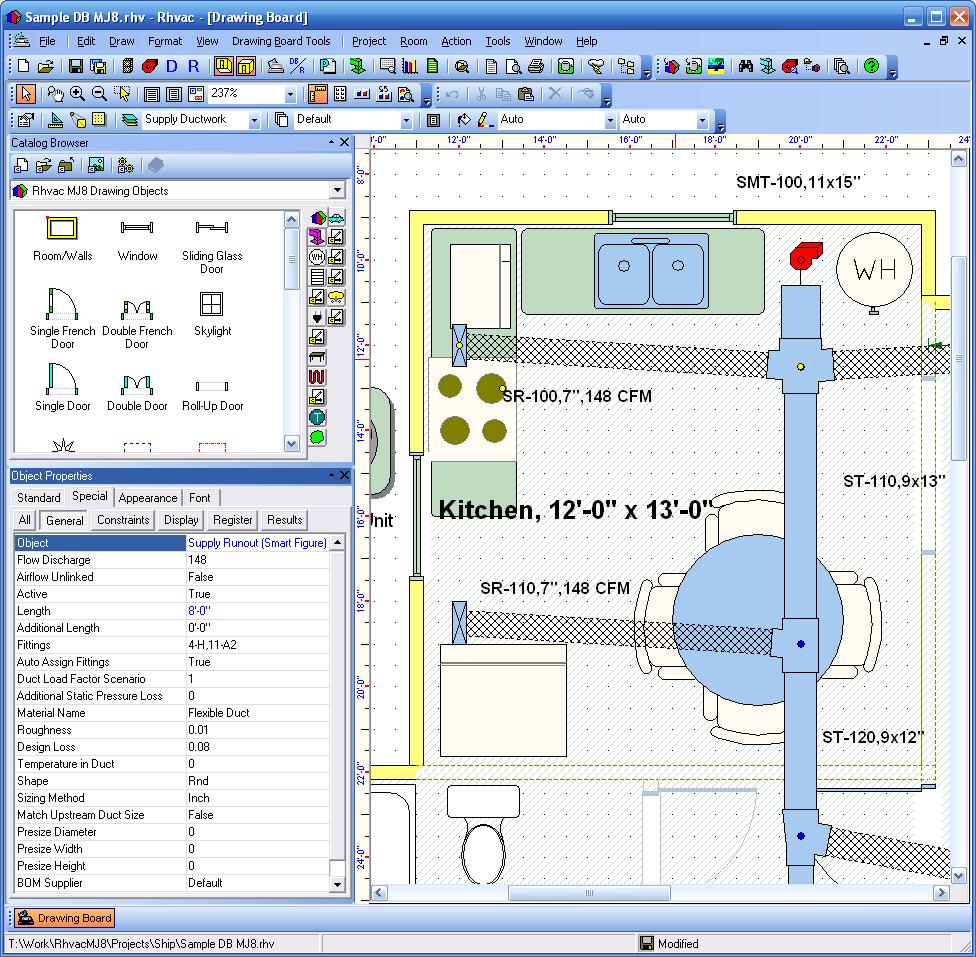
Task: Click the Print icon in the toolbar
Action: pyautogui.click(x=535, y=67)
